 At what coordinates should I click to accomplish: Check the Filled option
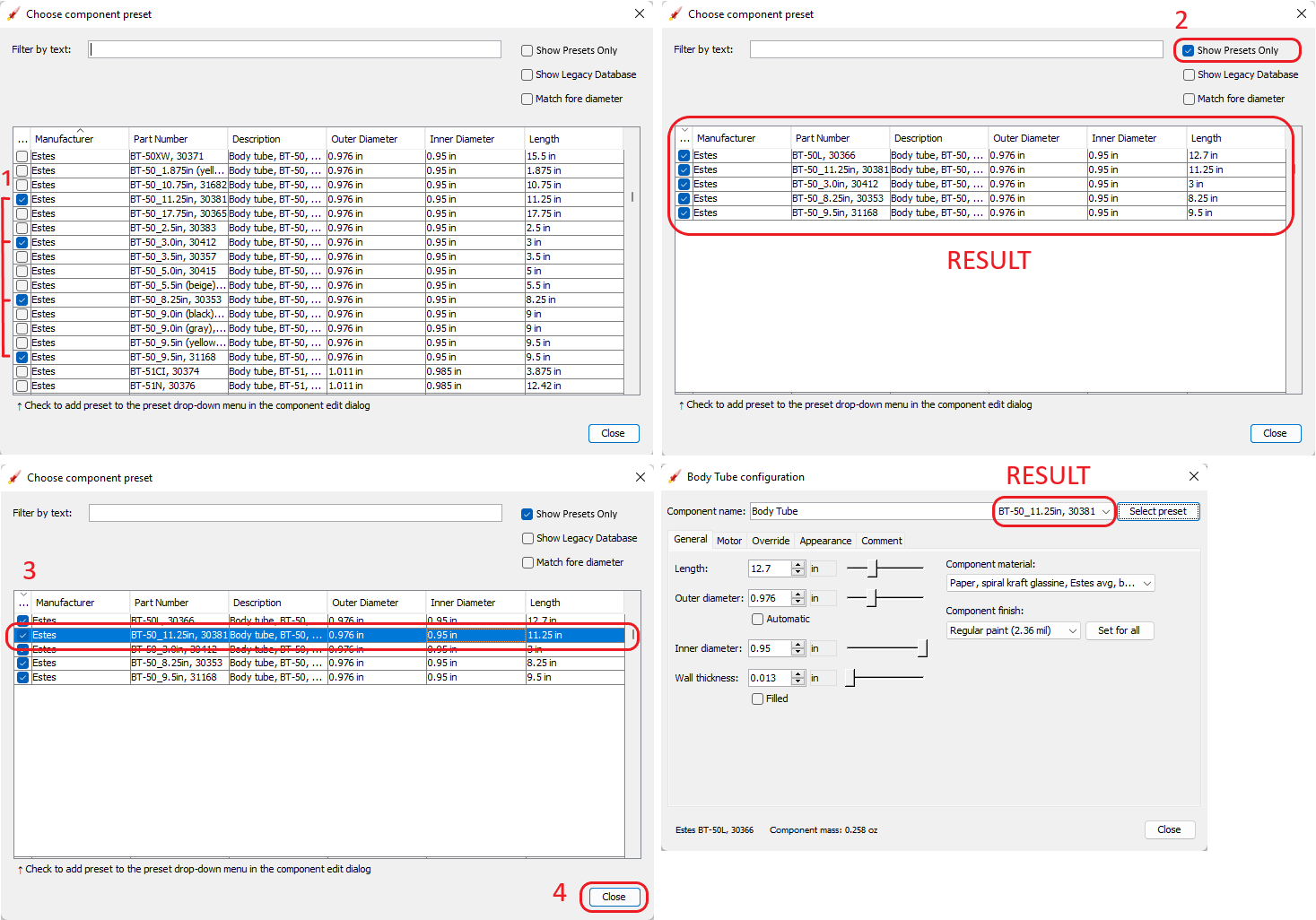click(x=758, y=699)
